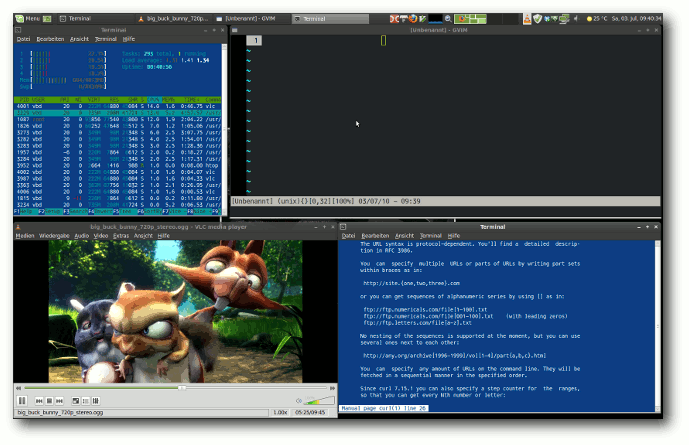
Task: Open Datei menu in htop Terminal window
Action: (x=23, y=39)
